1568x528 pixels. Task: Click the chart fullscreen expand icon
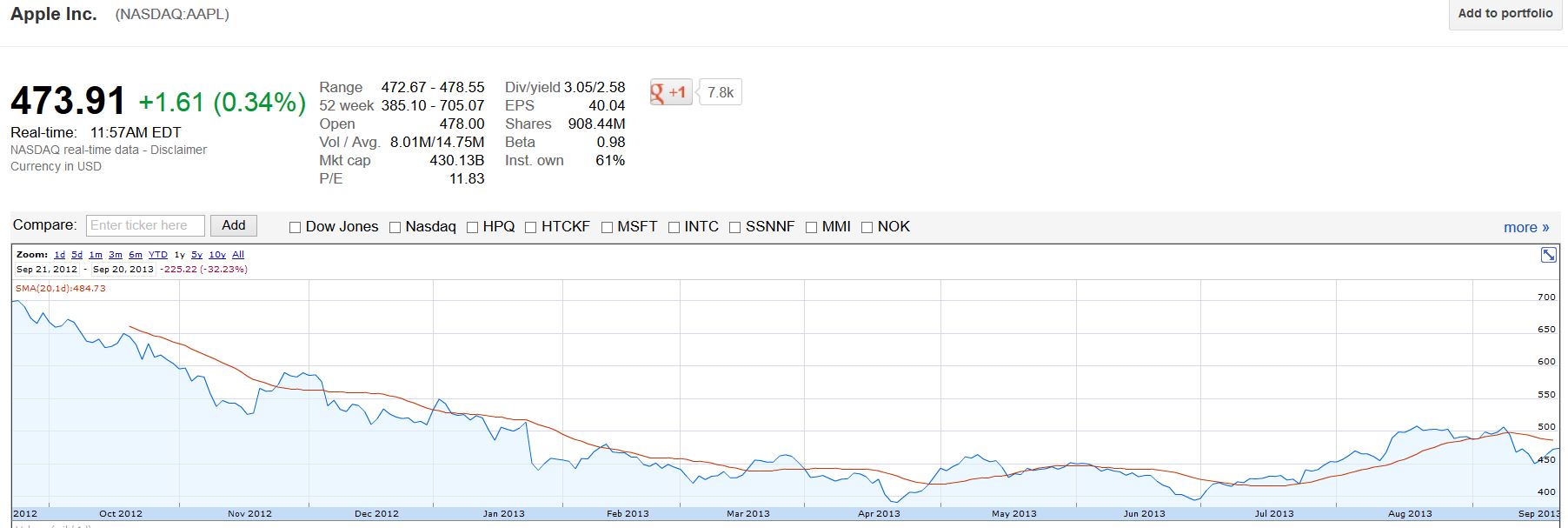(1548, 255)
